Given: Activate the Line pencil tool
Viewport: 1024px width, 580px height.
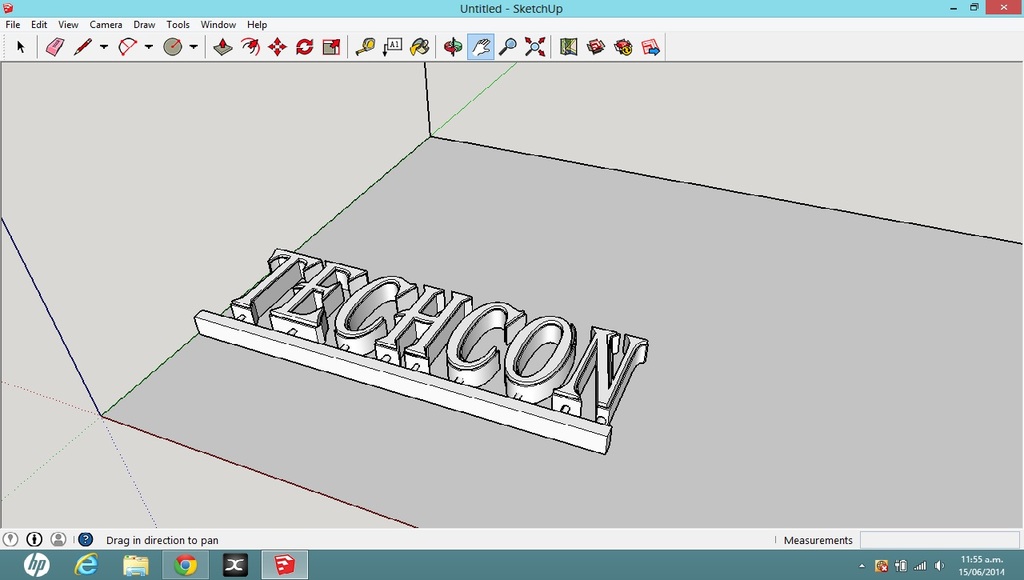Looking at the screenshot, I should tap(83, 47).
